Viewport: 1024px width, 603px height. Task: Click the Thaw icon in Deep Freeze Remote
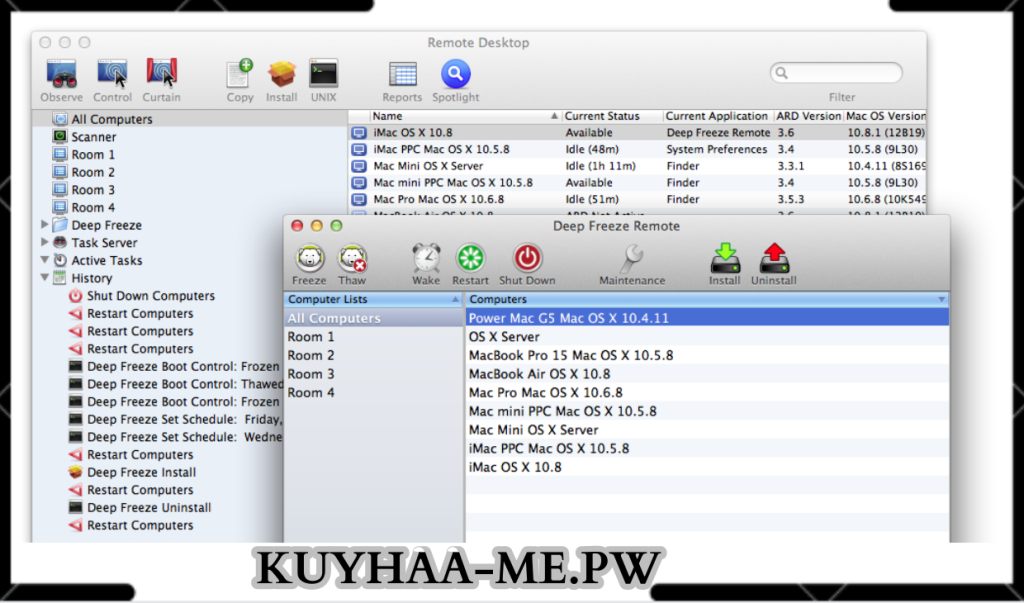353,259
